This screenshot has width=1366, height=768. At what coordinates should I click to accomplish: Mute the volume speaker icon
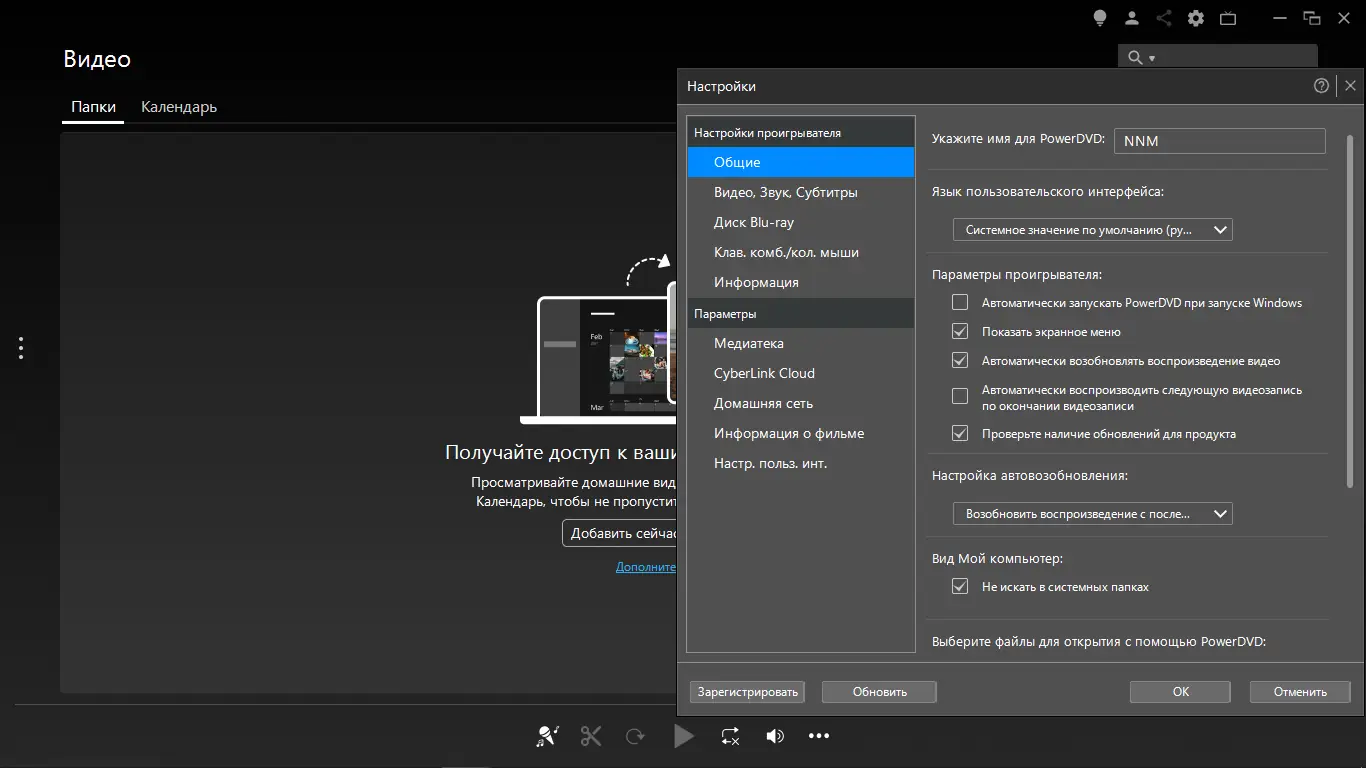tap(775, 737)
